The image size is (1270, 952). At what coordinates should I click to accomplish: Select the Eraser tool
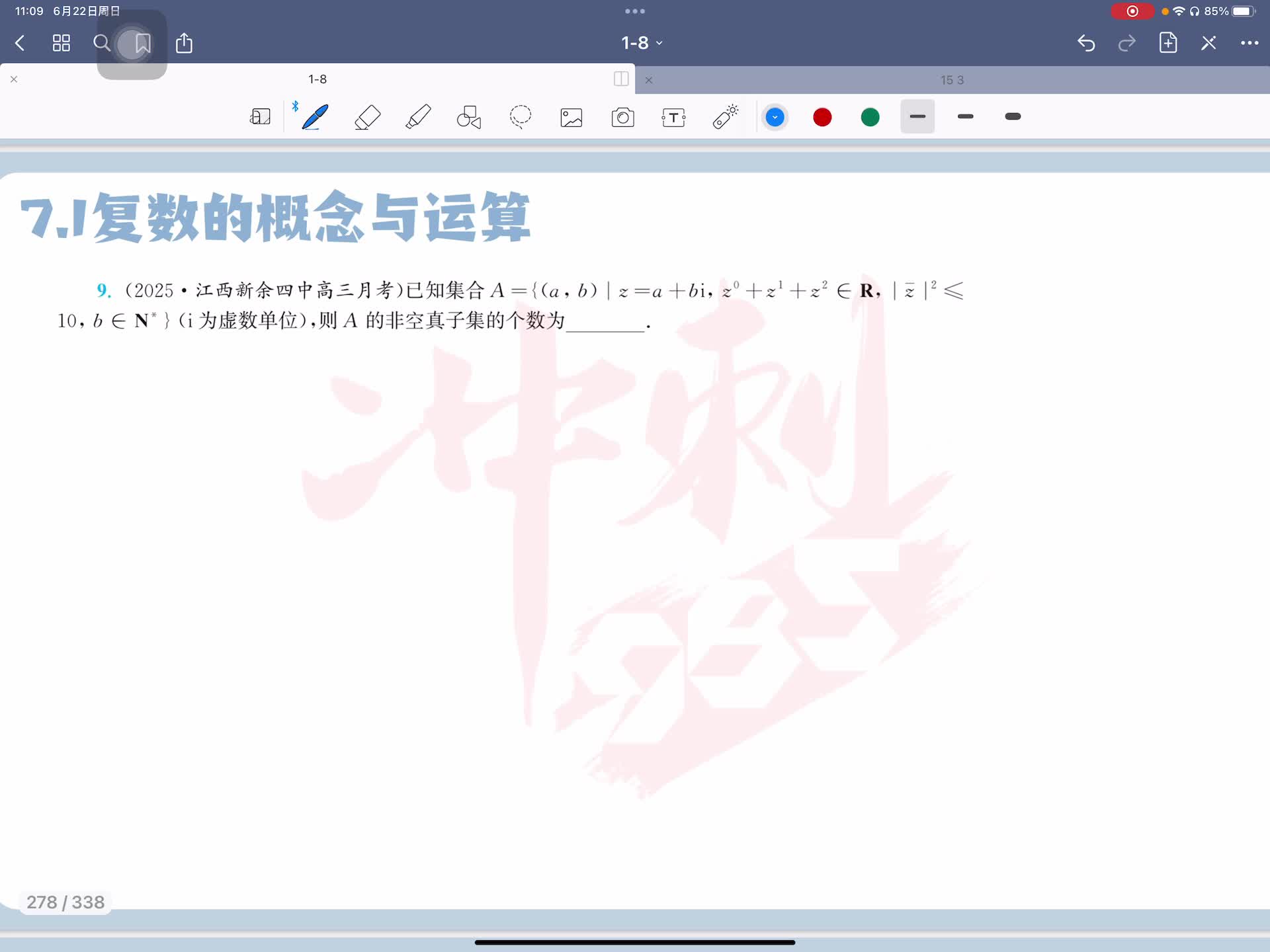click(x=367, y=117)
